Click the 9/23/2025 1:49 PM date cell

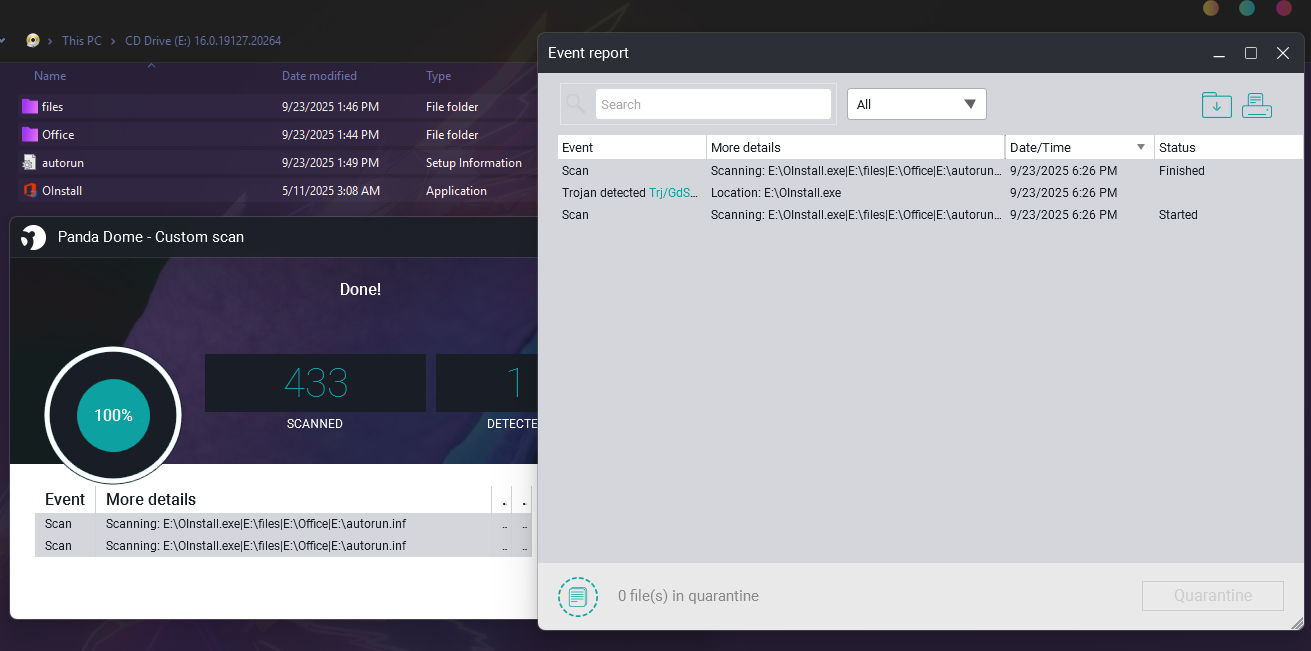[331, 163]
